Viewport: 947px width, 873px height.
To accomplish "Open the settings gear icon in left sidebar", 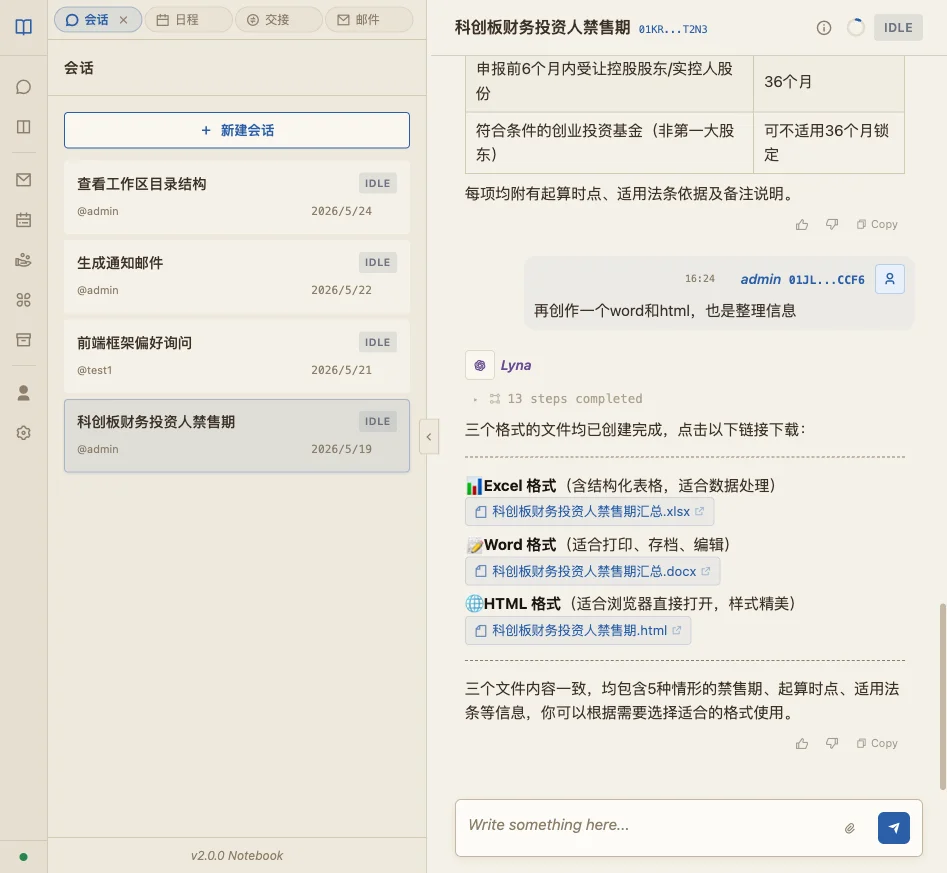I will tap(24, 433).
